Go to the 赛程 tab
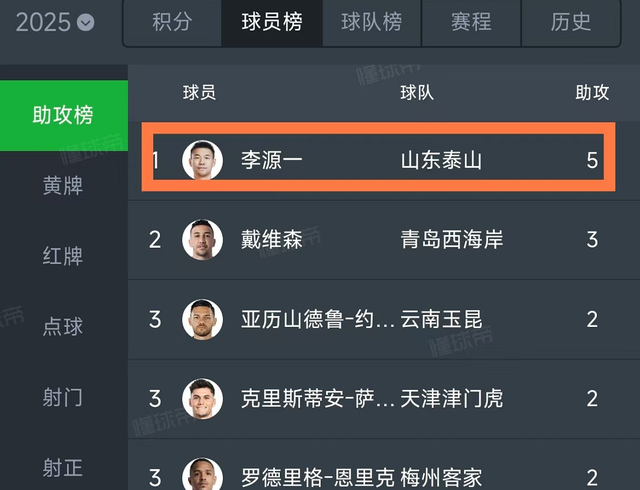The width and height of the screenshot is (640, 490). pos(471,22)
